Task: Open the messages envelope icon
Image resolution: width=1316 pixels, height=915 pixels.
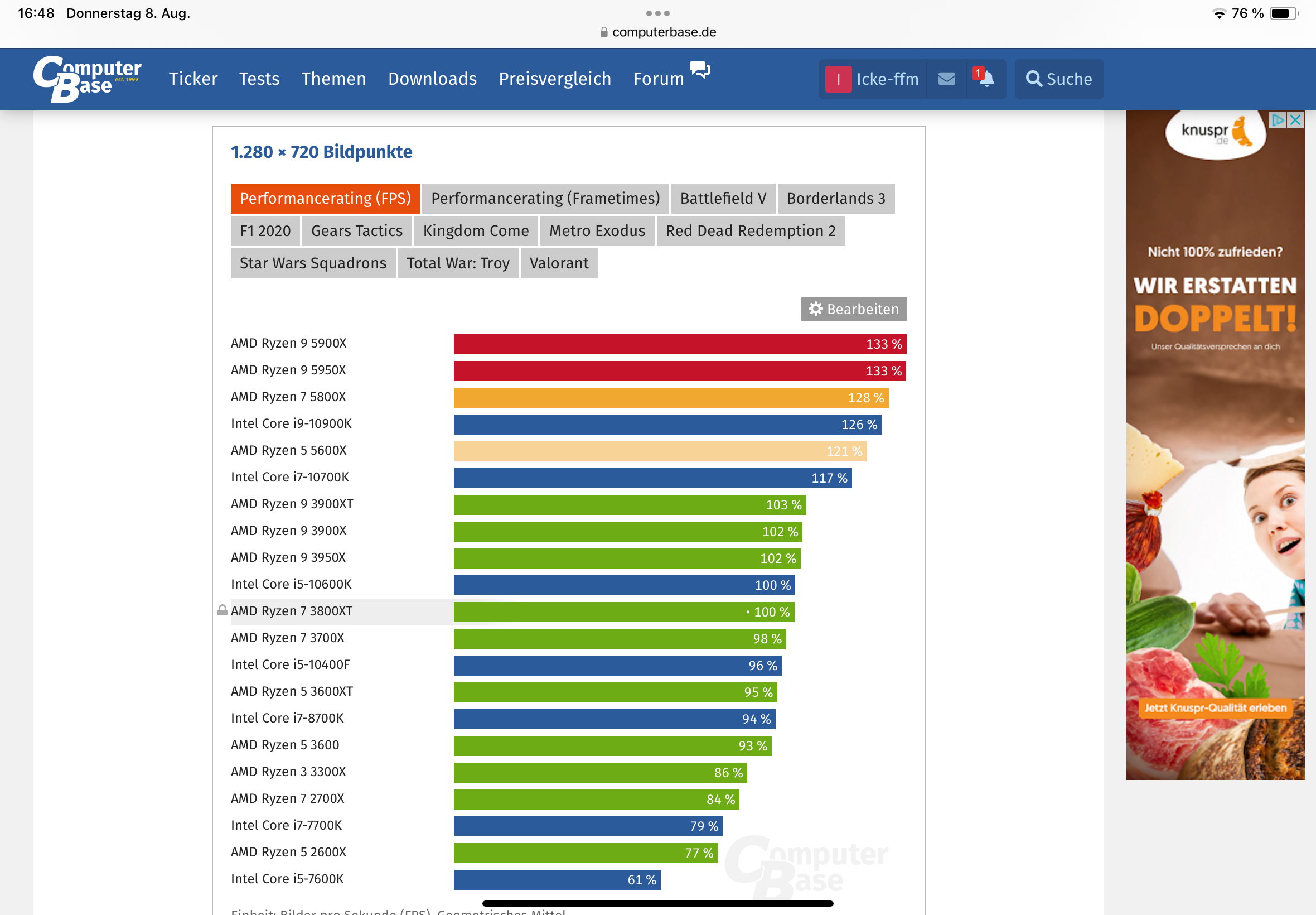Action: (946, 79)
